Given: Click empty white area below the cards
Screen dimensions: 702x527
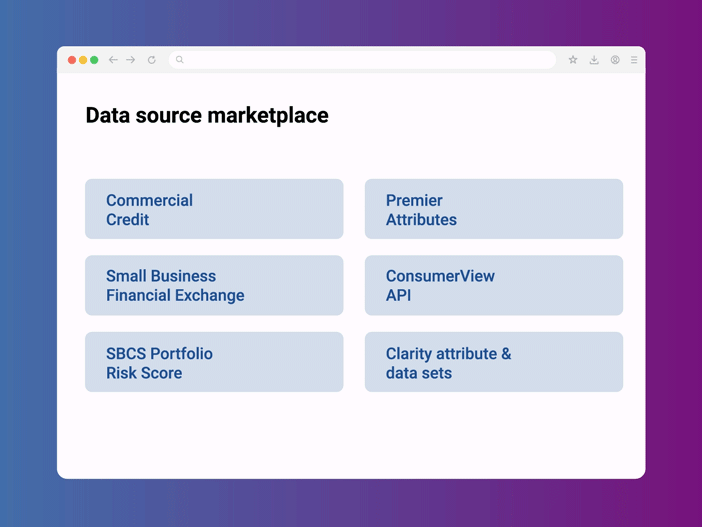Looking at the screenshot, I should 350,435.
